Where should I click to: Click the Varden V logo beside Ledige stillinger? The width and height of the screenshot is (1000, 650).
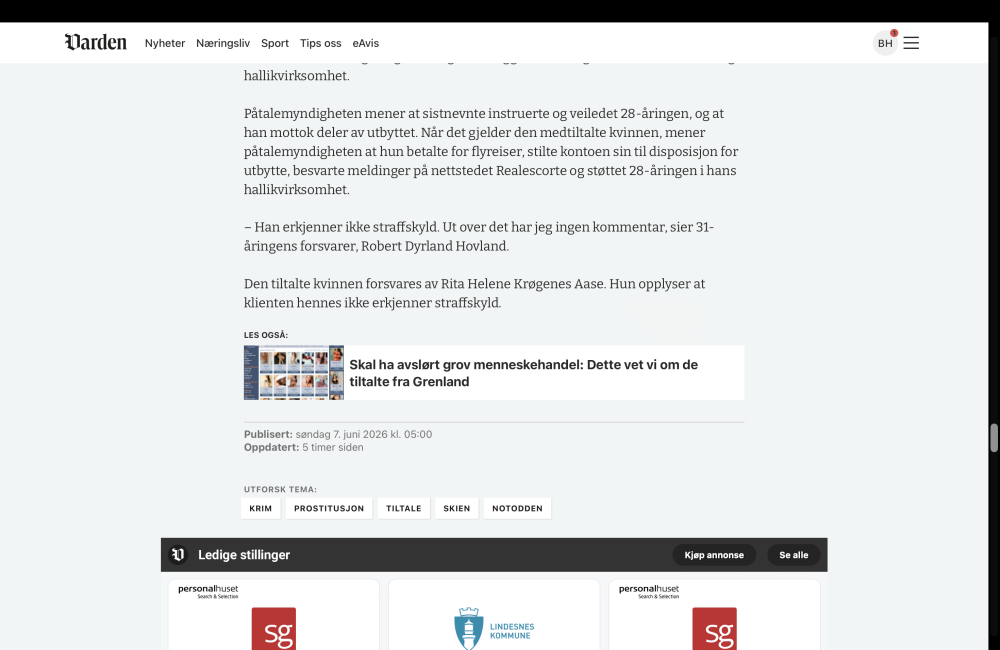(178, 554)
